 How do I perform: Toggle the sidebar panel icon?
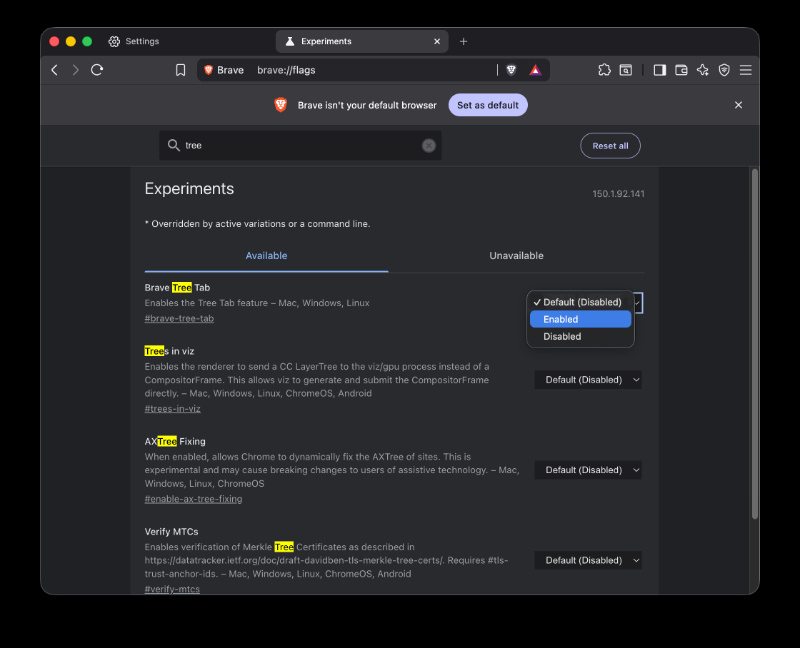[660, 70]
